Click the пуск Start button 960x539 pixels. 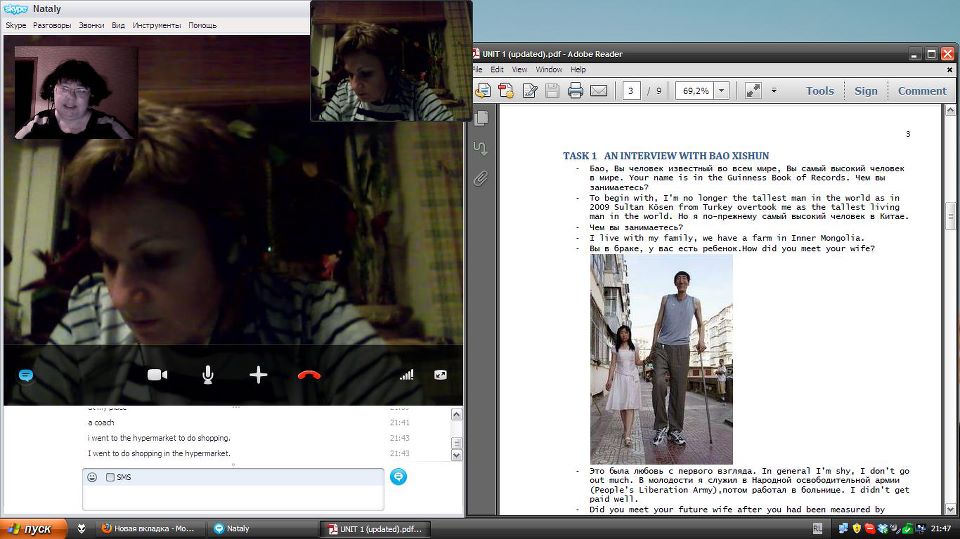(34, 528)
